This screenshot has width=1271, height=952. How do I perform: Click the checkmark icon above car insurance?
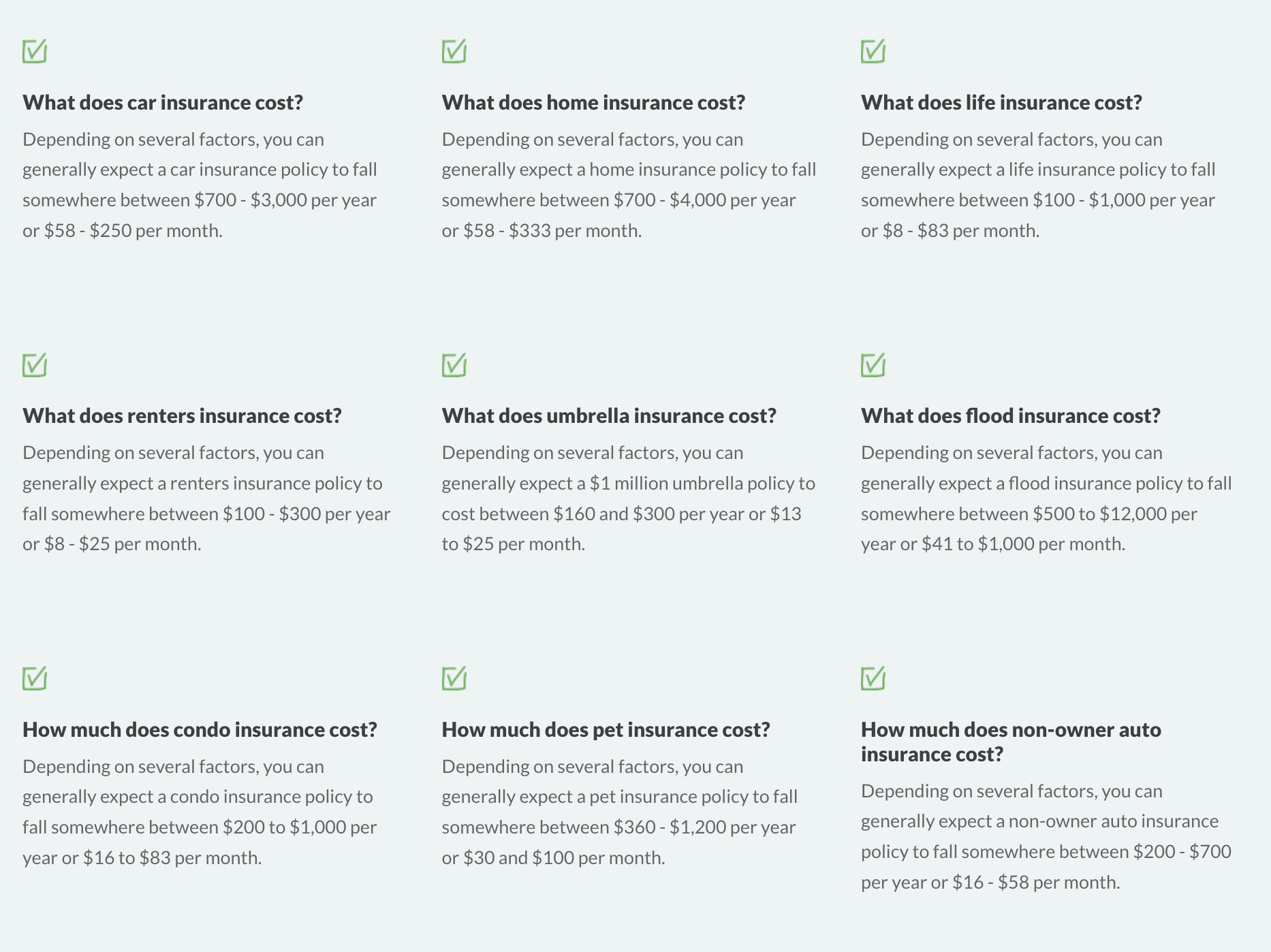35,51
